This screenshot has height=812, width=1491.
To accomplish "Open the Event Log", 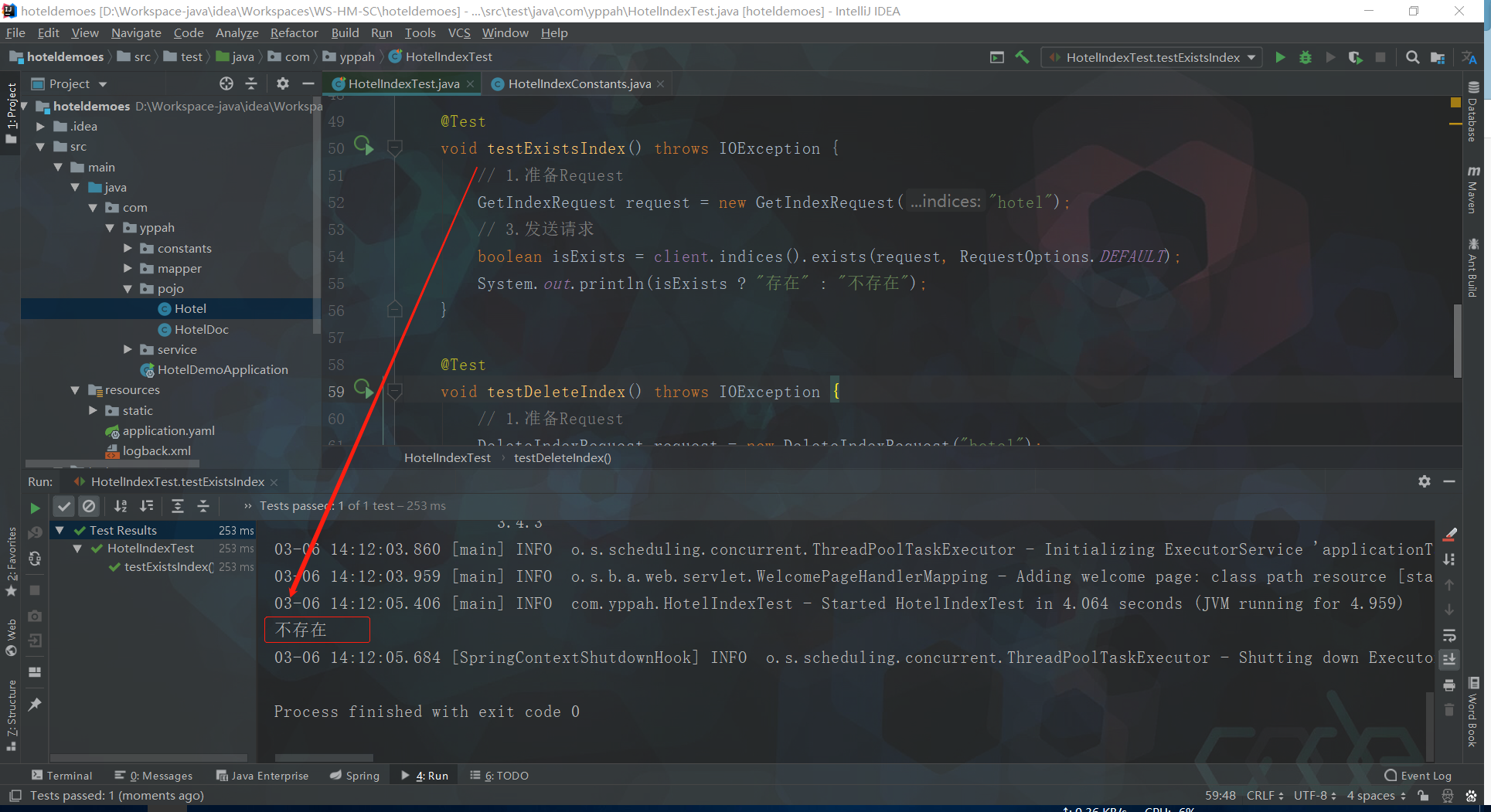I will (x=1418, y=775).
